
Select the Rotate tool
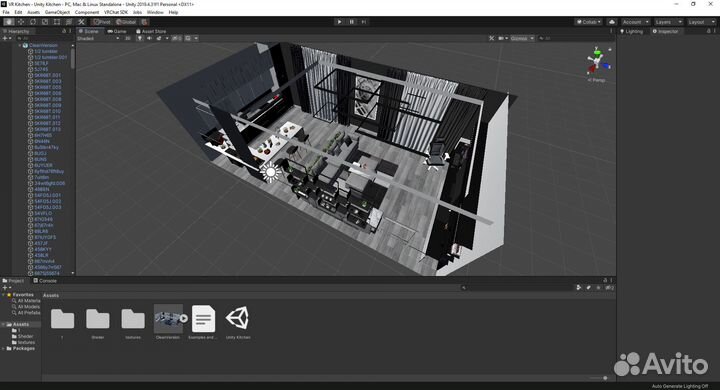(33, 22)
